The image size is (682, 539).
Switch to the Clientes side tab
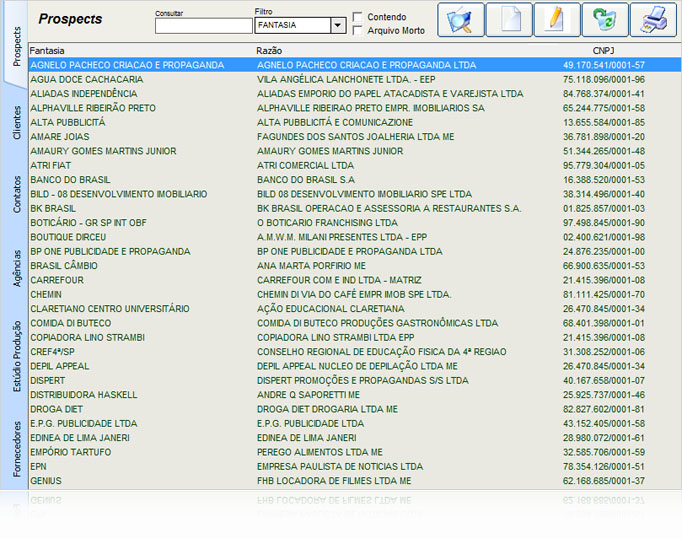pos(17,123)
